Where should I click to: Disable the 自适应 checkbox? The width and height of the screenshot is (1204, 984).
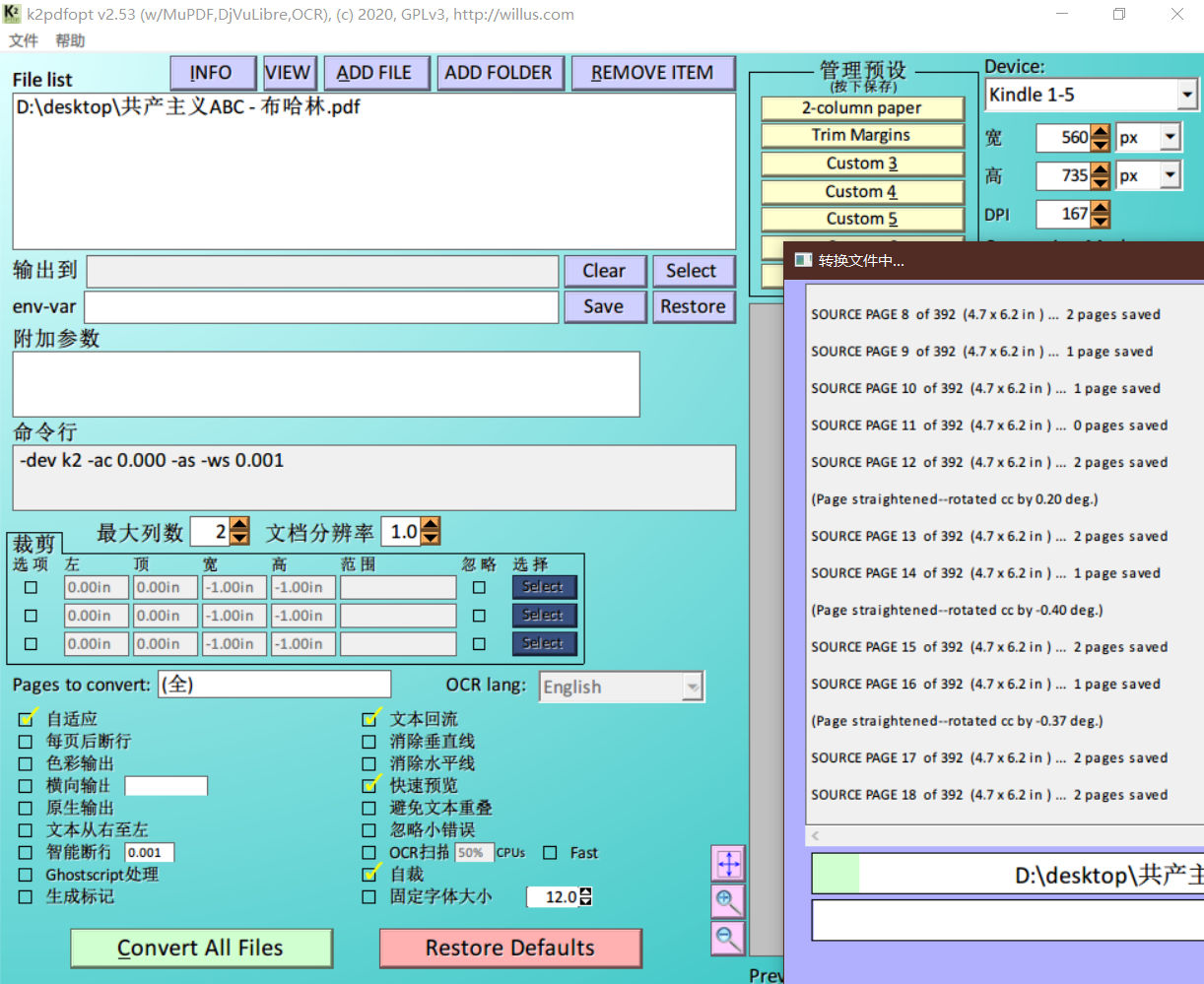27,719
